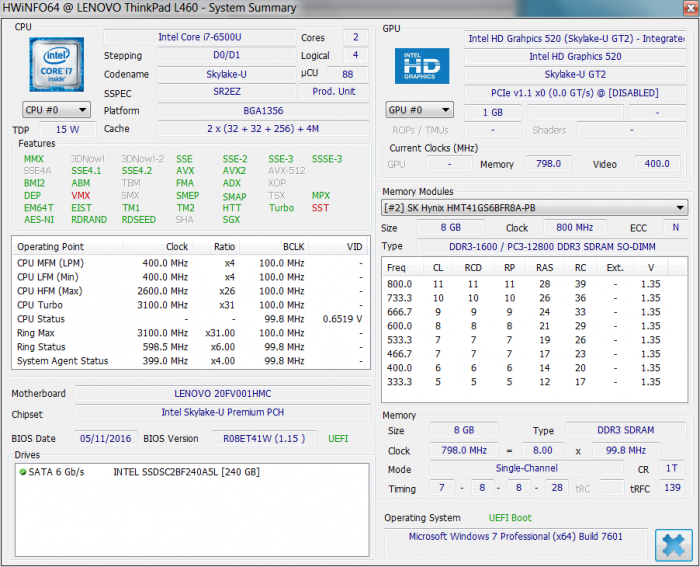Expand the SK Hynix memory module dropdown
Image resolution: width=700 pixels, height=567 pixels.
[535, 208]
